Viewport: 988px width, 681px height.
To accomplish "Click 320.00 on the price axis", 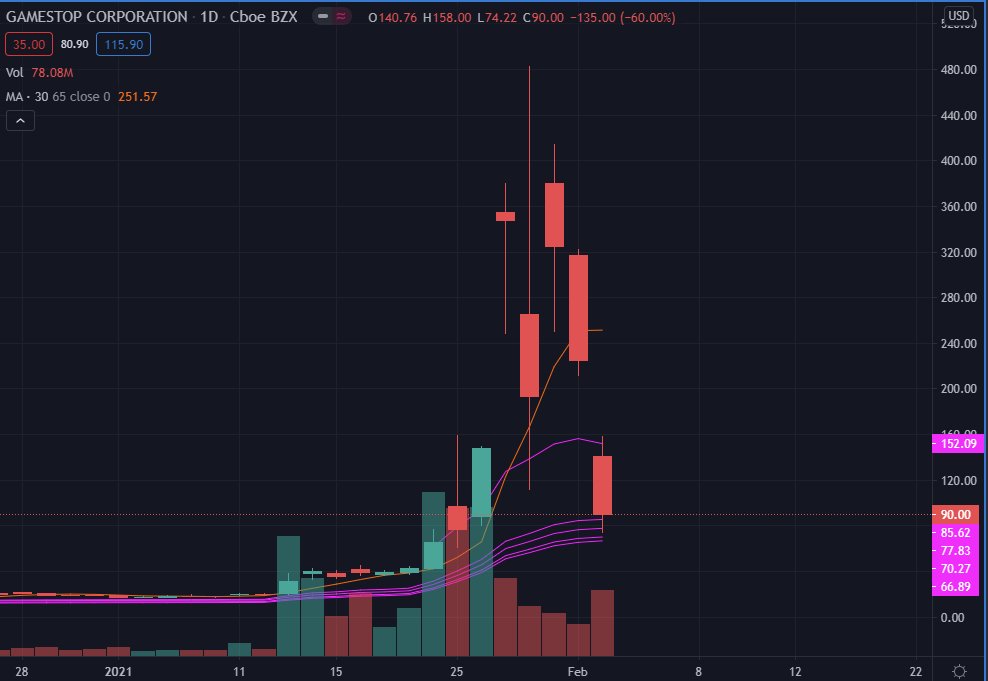I will click(958, 252).
